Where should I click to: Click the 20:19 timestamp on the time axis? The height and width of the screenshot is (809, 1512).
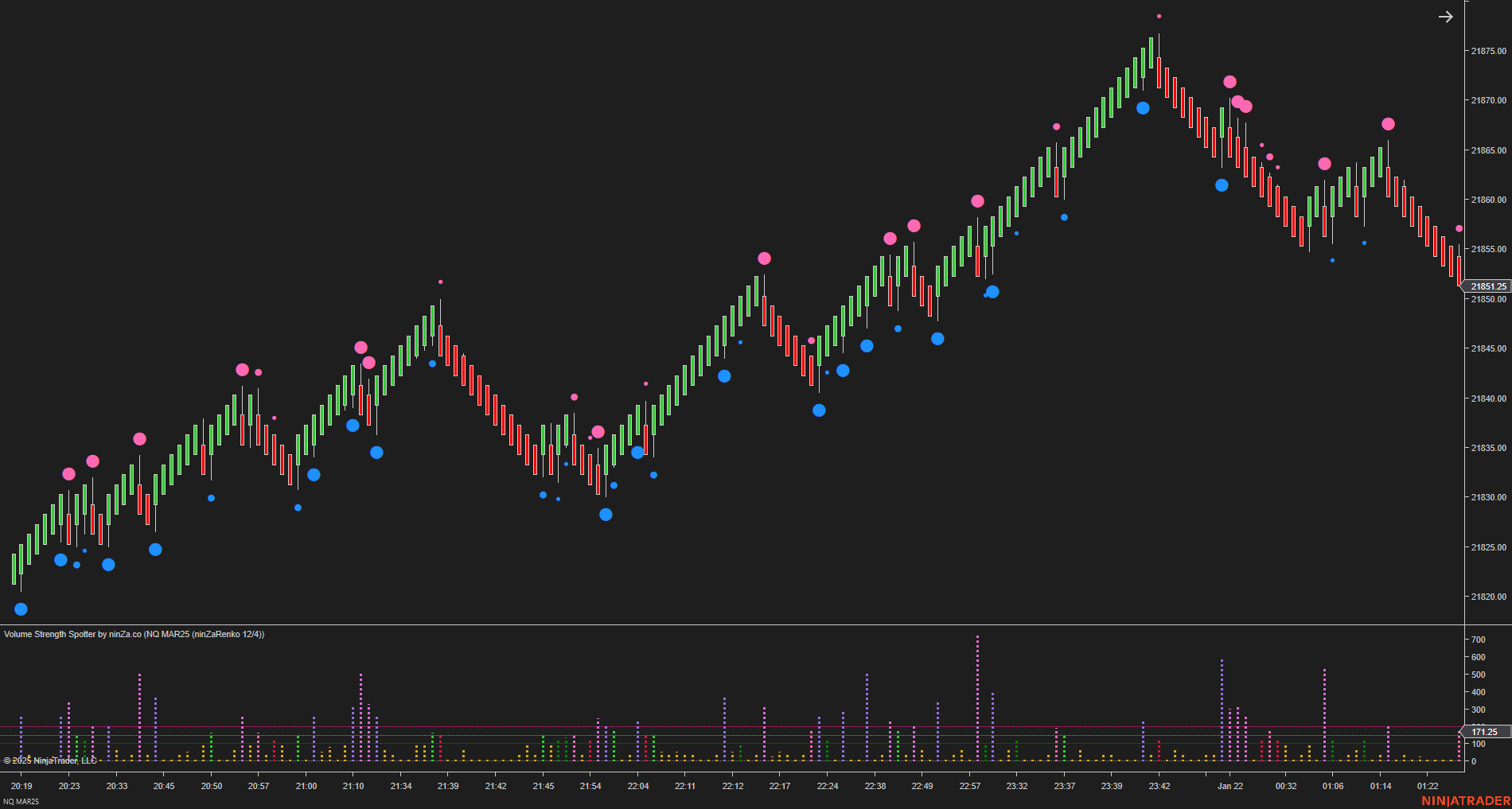point(21,786)
